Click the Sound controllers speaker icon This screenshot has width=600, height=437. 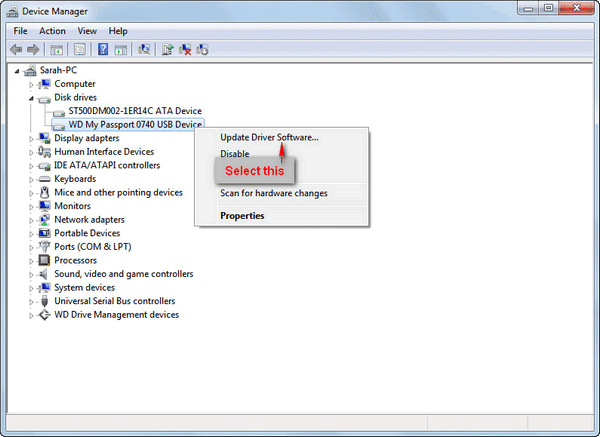(x=44, y=274)
